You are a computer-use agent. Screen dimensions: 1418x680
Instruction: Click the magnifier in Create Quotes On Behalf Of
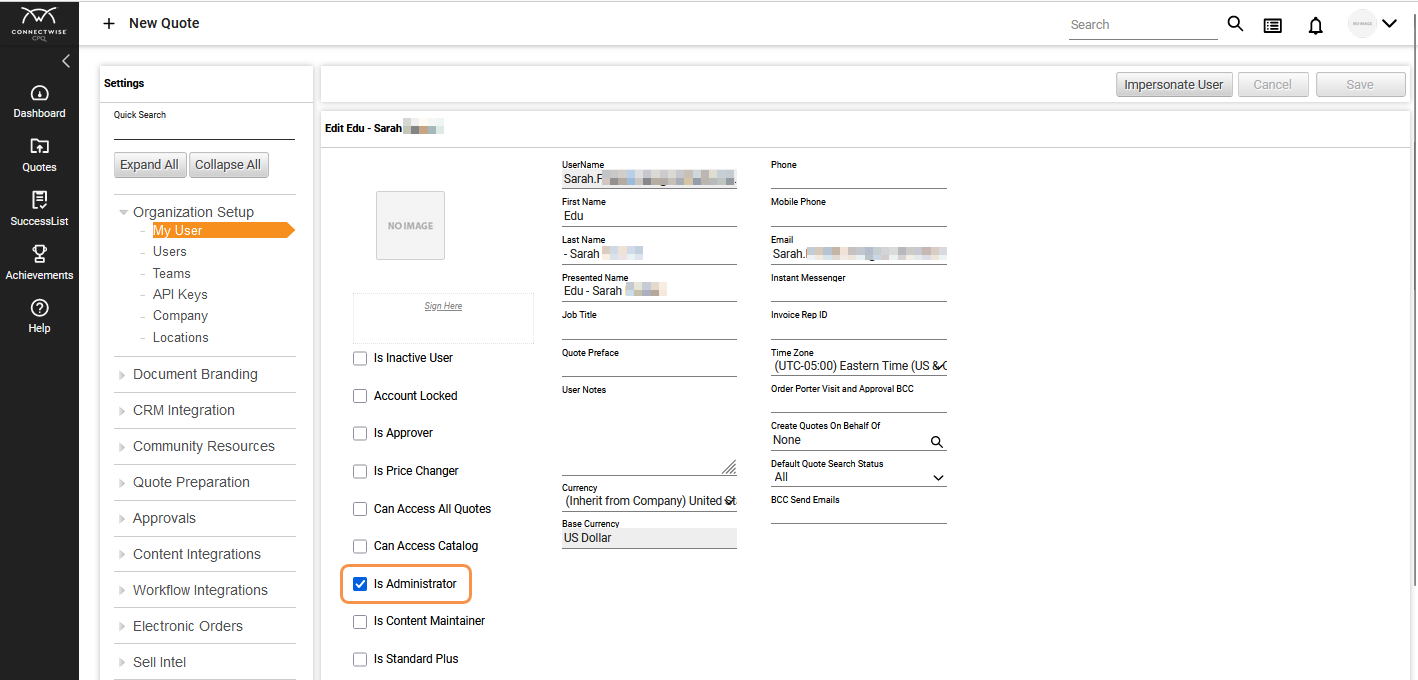tap(937, 441)
